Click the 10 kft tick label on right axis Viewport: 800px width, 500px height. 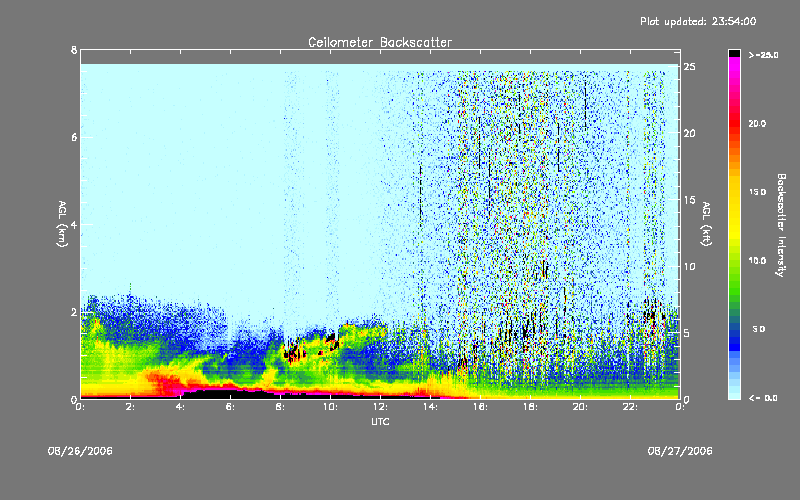click(x=690, y=266)
